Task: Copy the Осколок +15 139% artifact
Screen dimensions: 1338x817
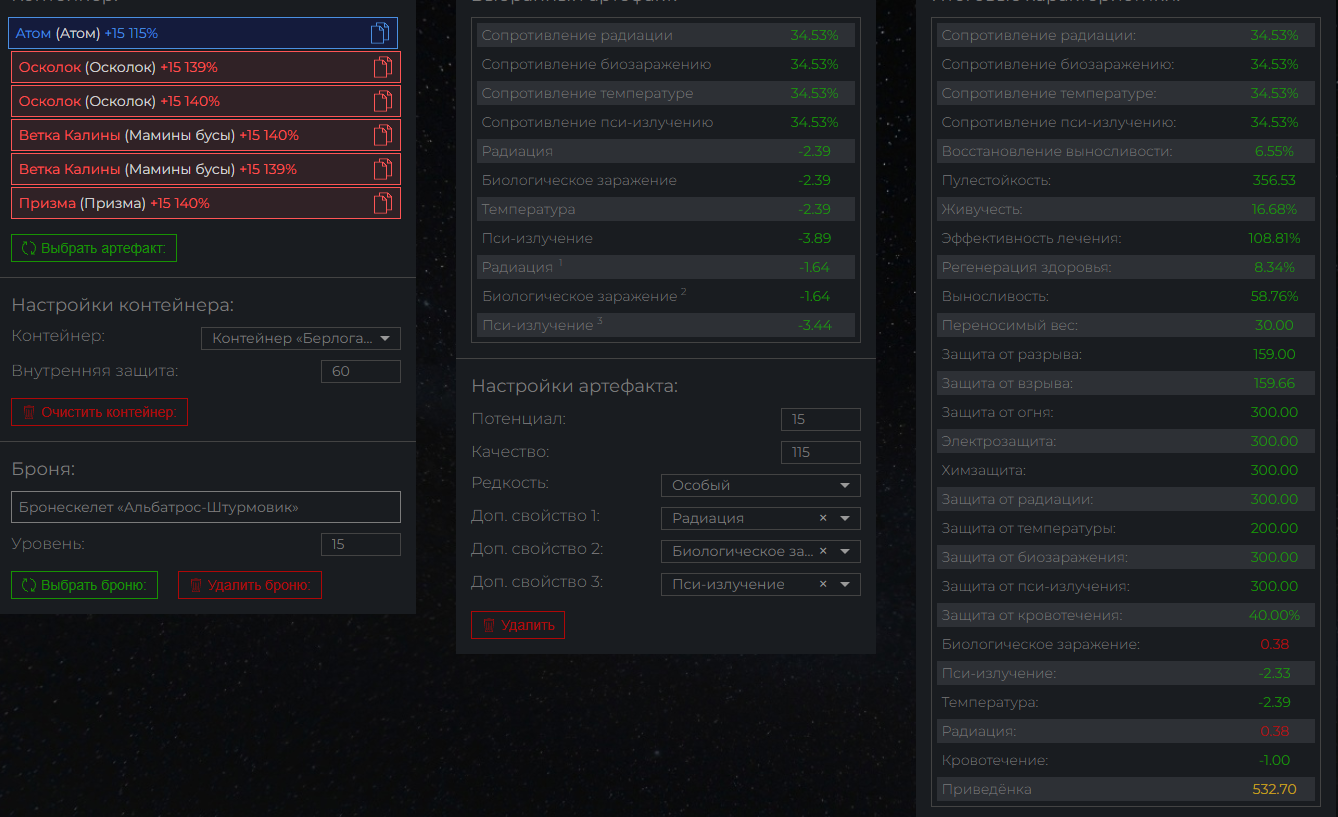Action: [x=383, y=68]
